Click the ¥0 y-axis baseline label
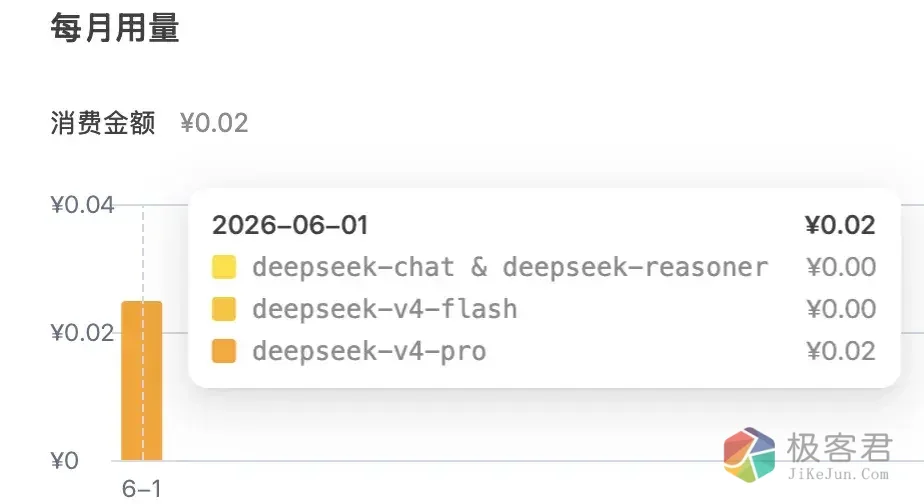924x504 pixels. tap(65, 460)
